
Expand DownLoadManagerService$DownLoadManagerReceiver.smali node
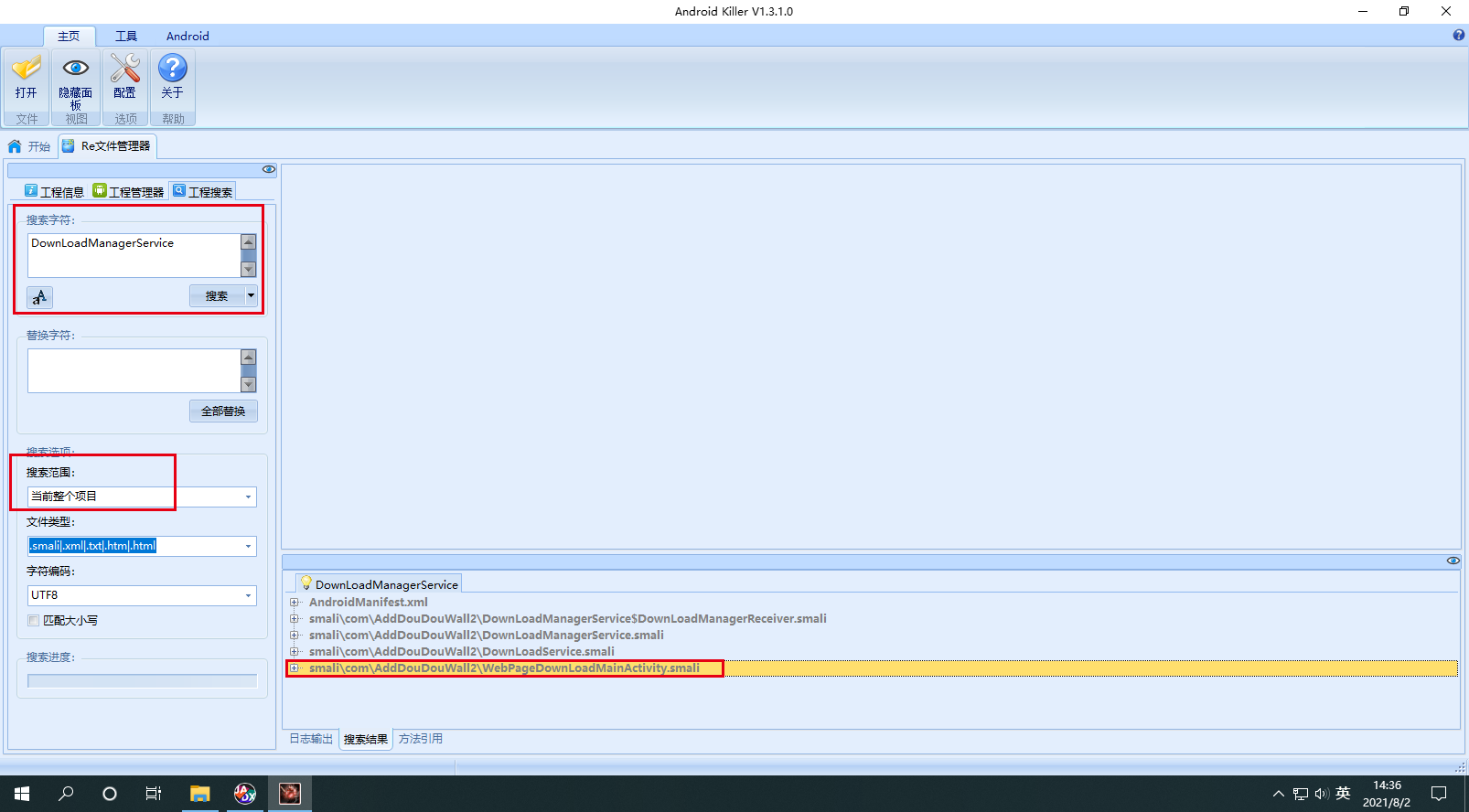(295, 618)
